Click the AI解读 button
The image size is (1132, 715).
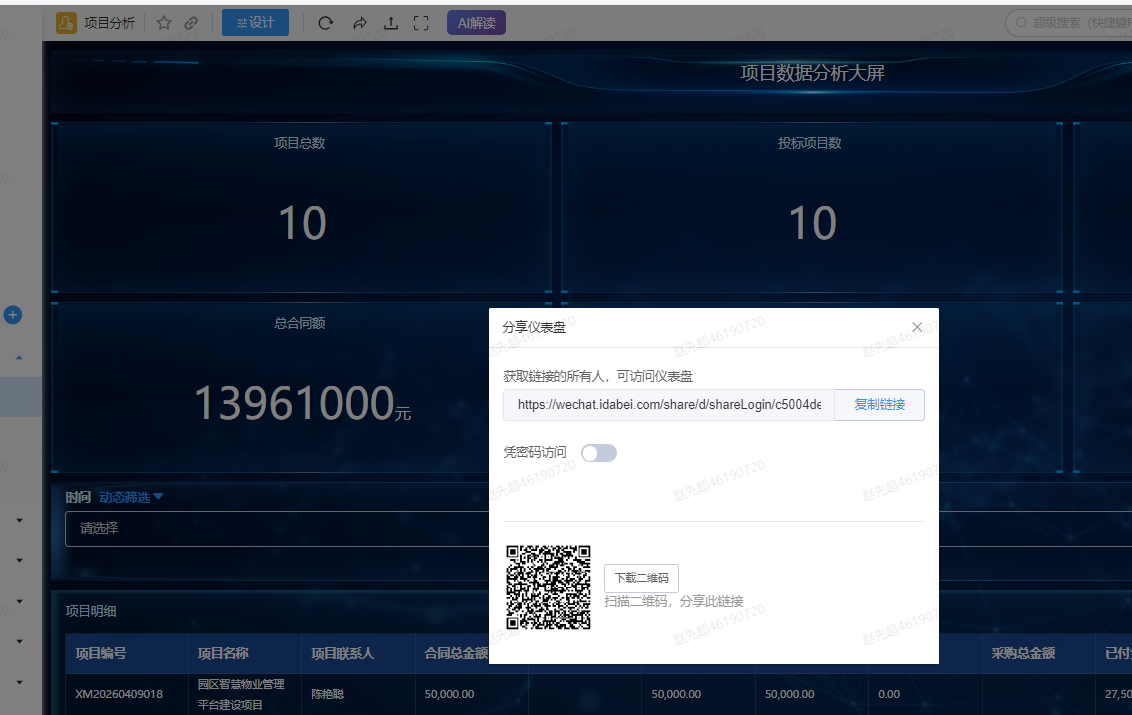pos(476,23)
